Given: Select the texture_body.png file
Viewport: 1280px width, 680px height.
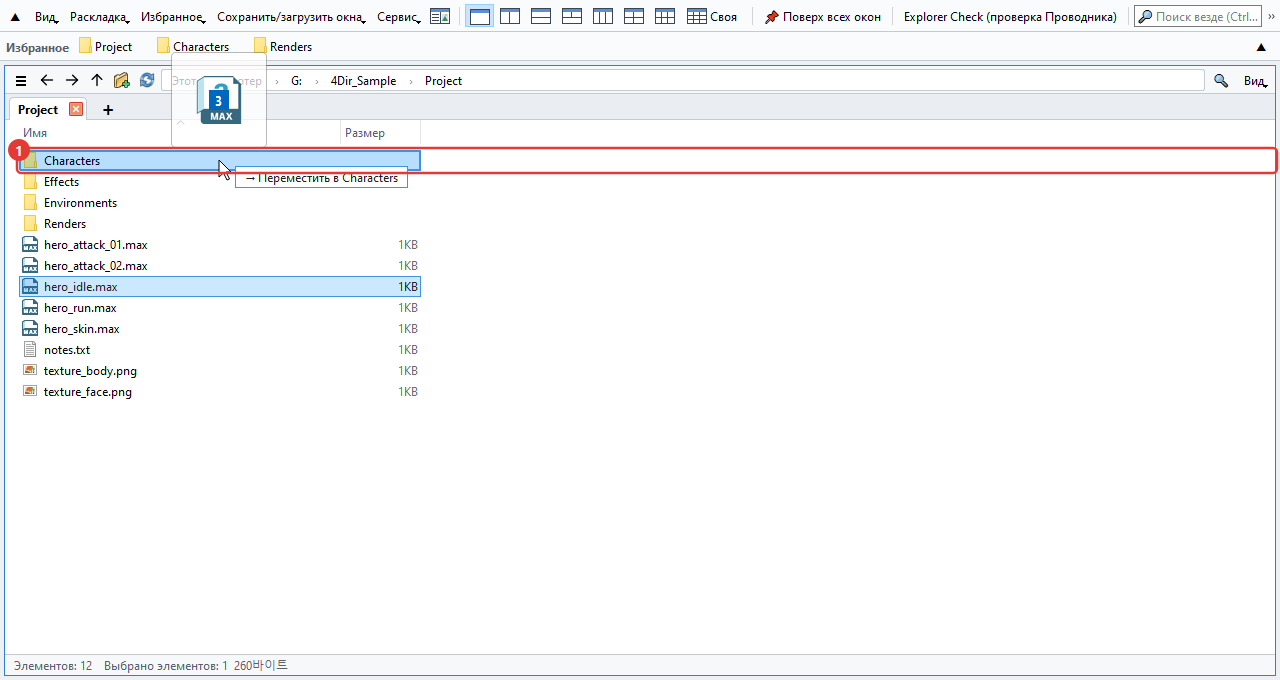Looking at the screenshot, I should coord(220,371).
